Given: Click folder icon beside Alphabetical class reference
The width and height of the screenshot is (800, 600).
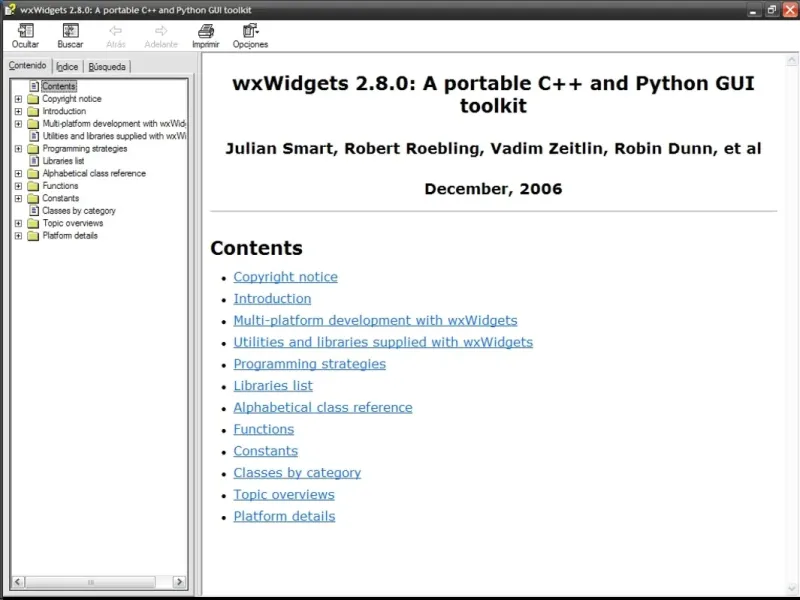Looking at the screenshot, I should pos(33,174).
